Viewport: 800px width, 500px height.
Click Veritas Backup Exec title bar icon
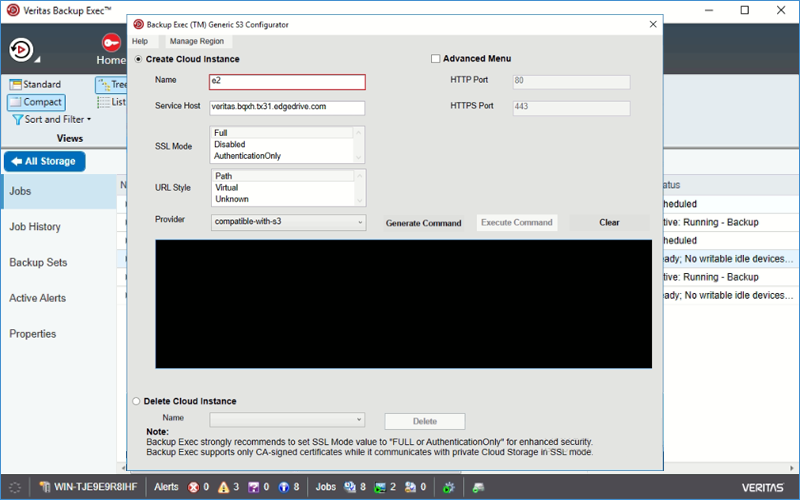13,10
